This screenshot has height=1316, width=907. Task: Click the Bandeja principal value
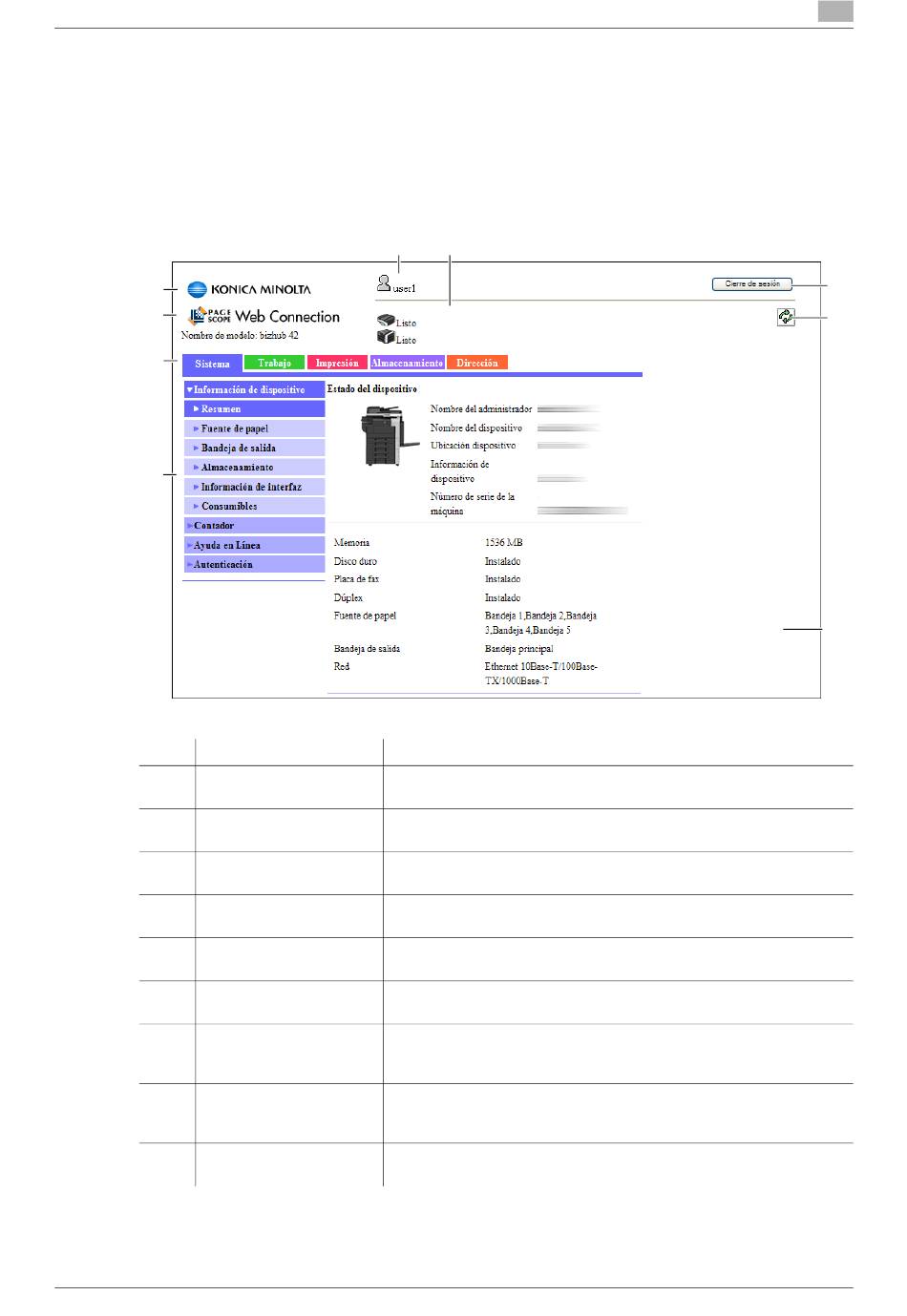[518, 649]
